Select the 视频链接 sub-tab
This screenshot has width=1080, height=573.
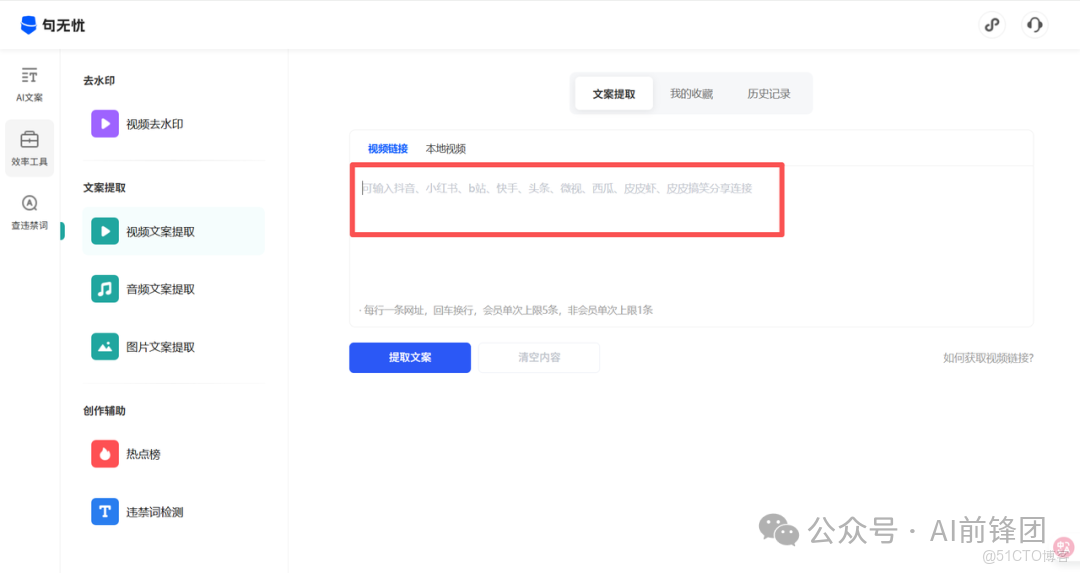pyautogui.click(x=388, y=149)
